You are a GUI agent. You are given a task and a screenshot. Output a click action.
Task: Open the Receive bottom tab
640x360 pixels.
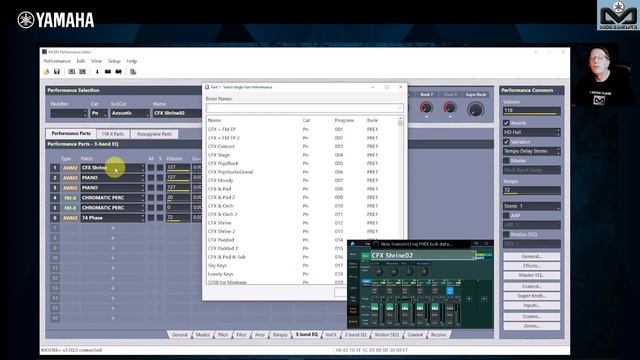click(x=439, y=335)
